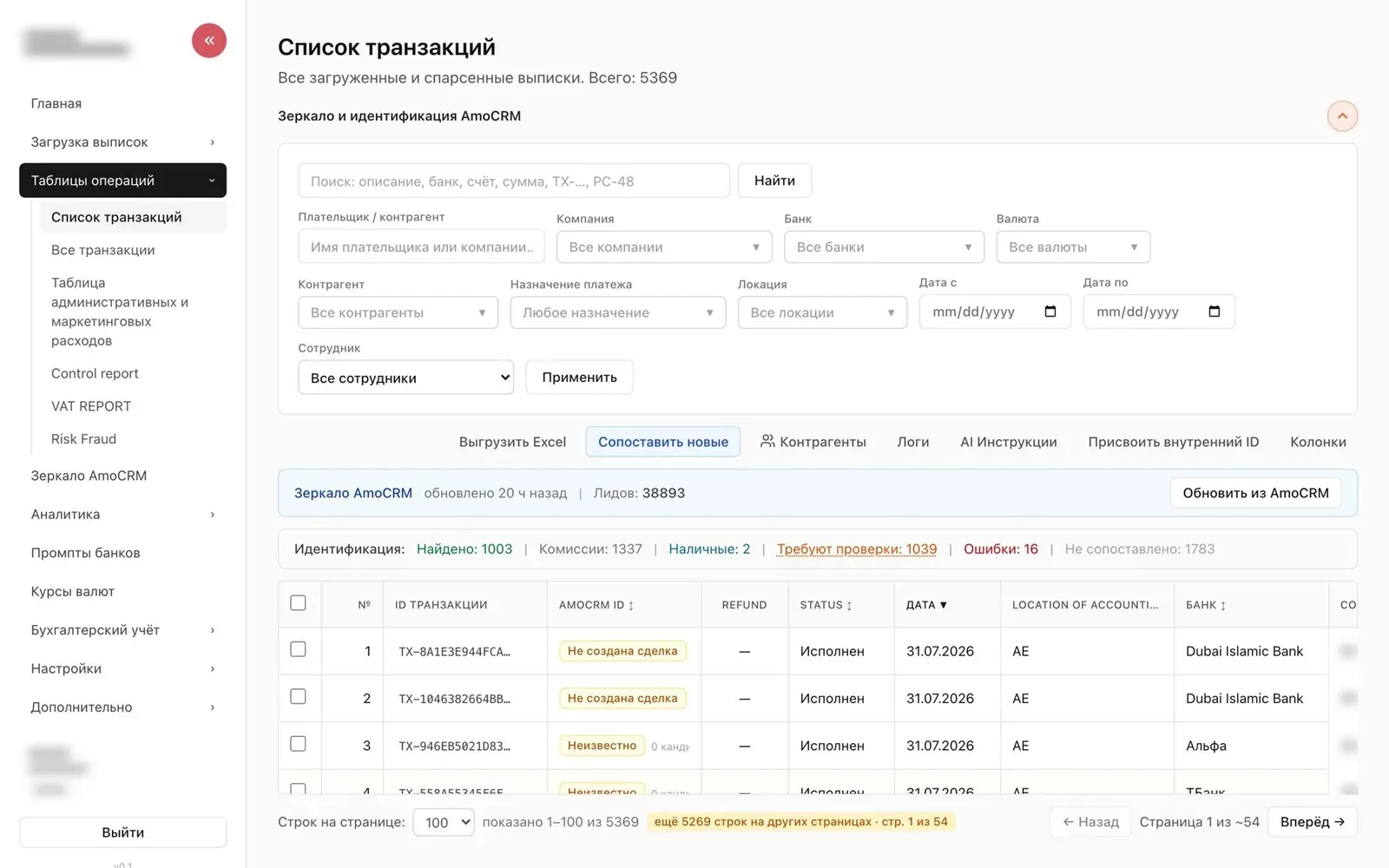Viewport: 1389px width, 868px height.
Task: Open Контрагенты with the people icon
Action: pyautogui.click(x=813, y=442)
